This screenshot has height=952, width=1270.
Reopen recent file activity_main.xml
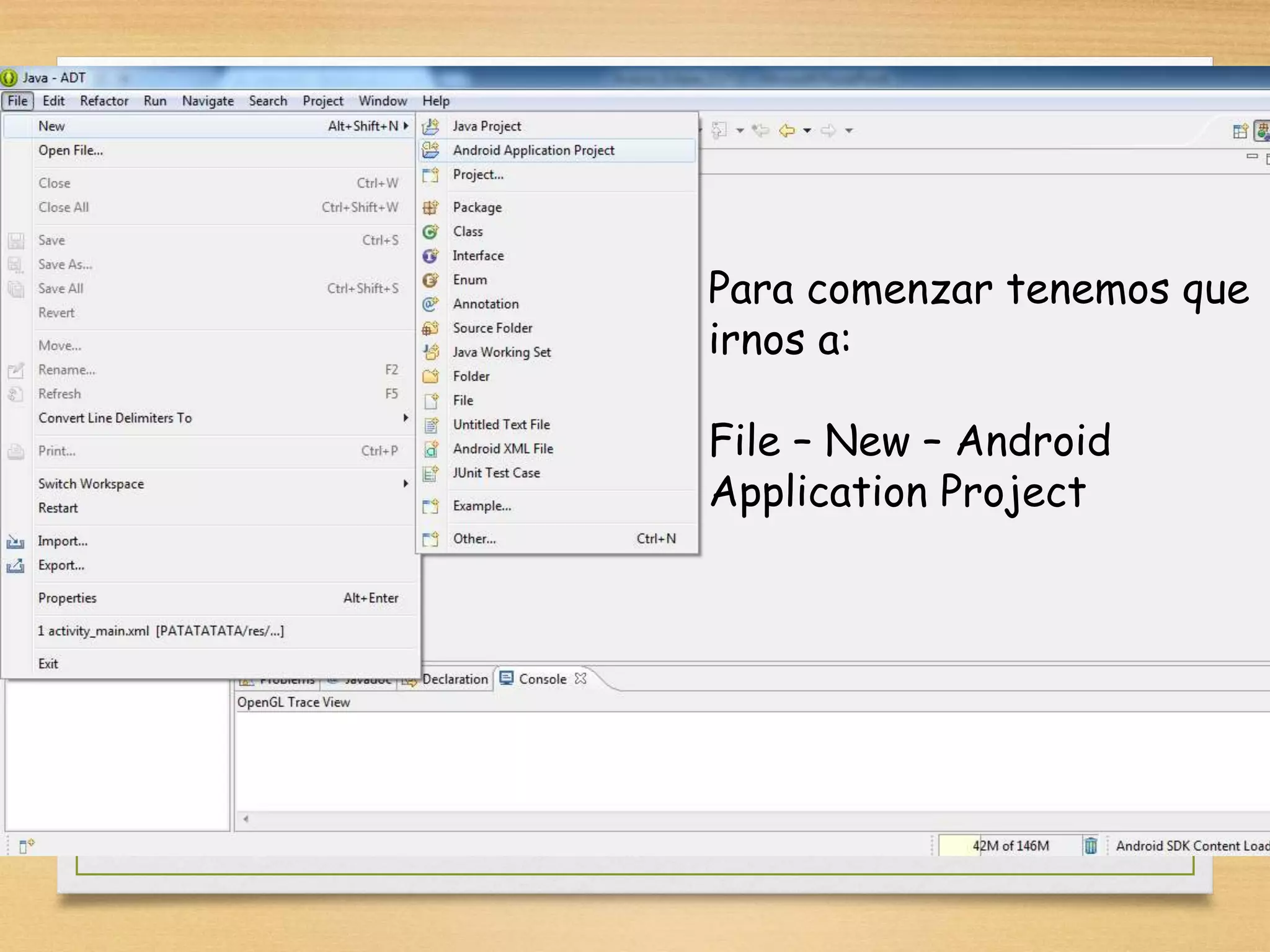(211, 631)
